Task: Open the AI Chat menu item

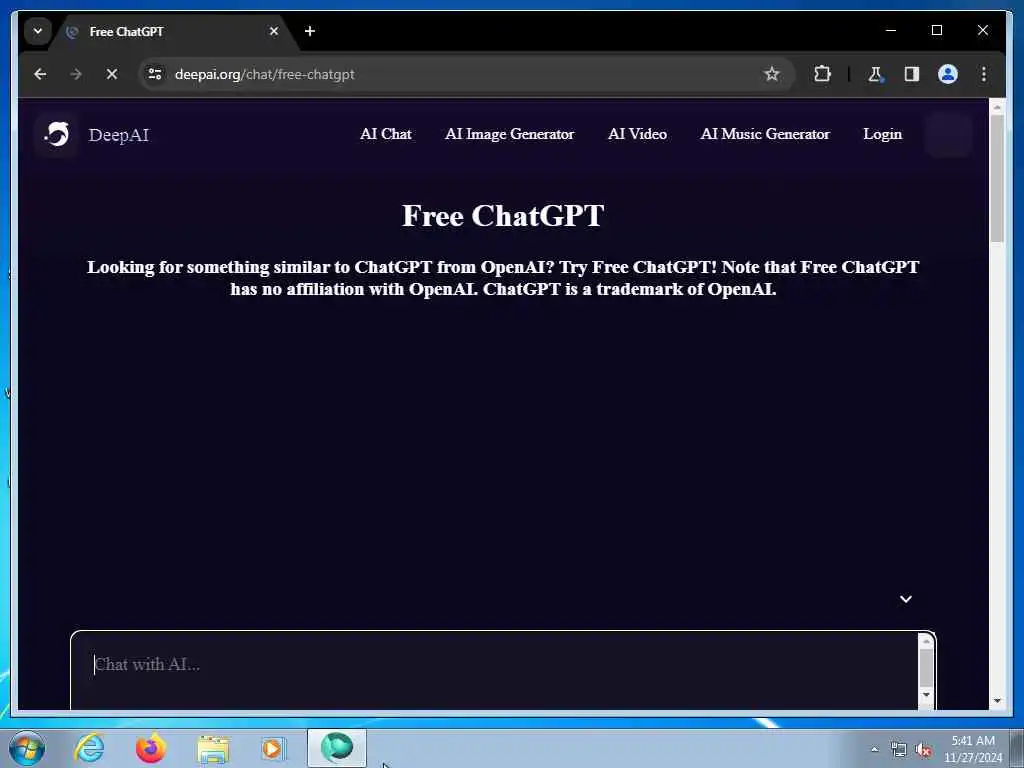Action: point(385,134)
